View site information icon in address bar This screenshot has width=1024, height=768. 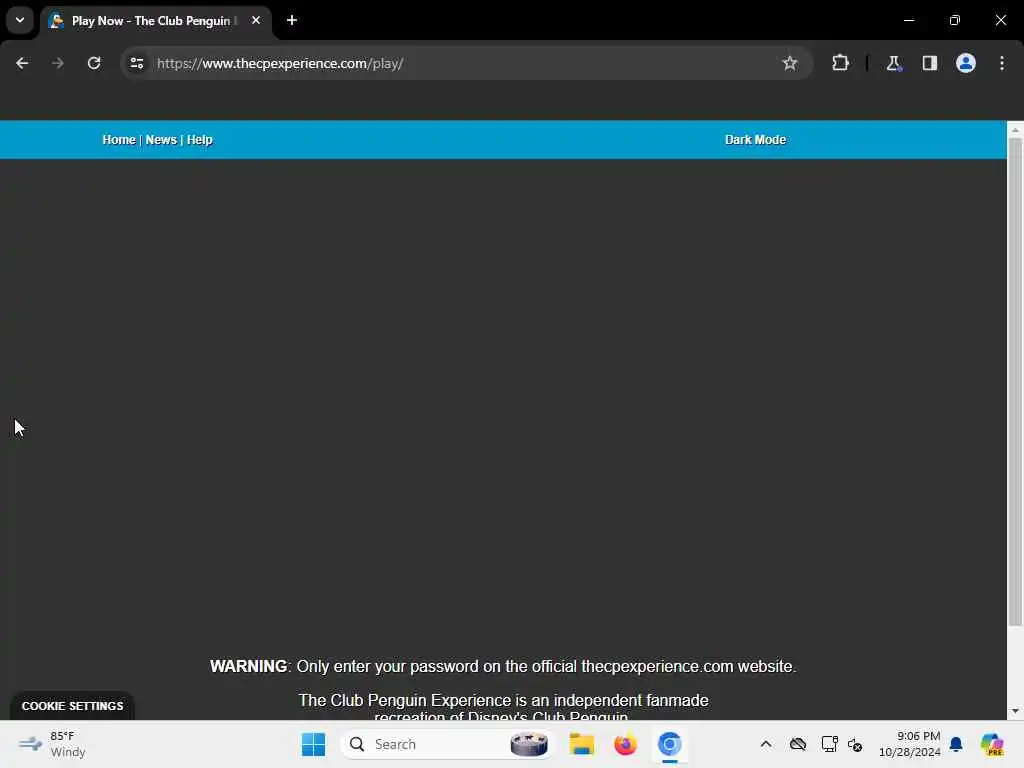pyautogui.click(x=136, y=63)
